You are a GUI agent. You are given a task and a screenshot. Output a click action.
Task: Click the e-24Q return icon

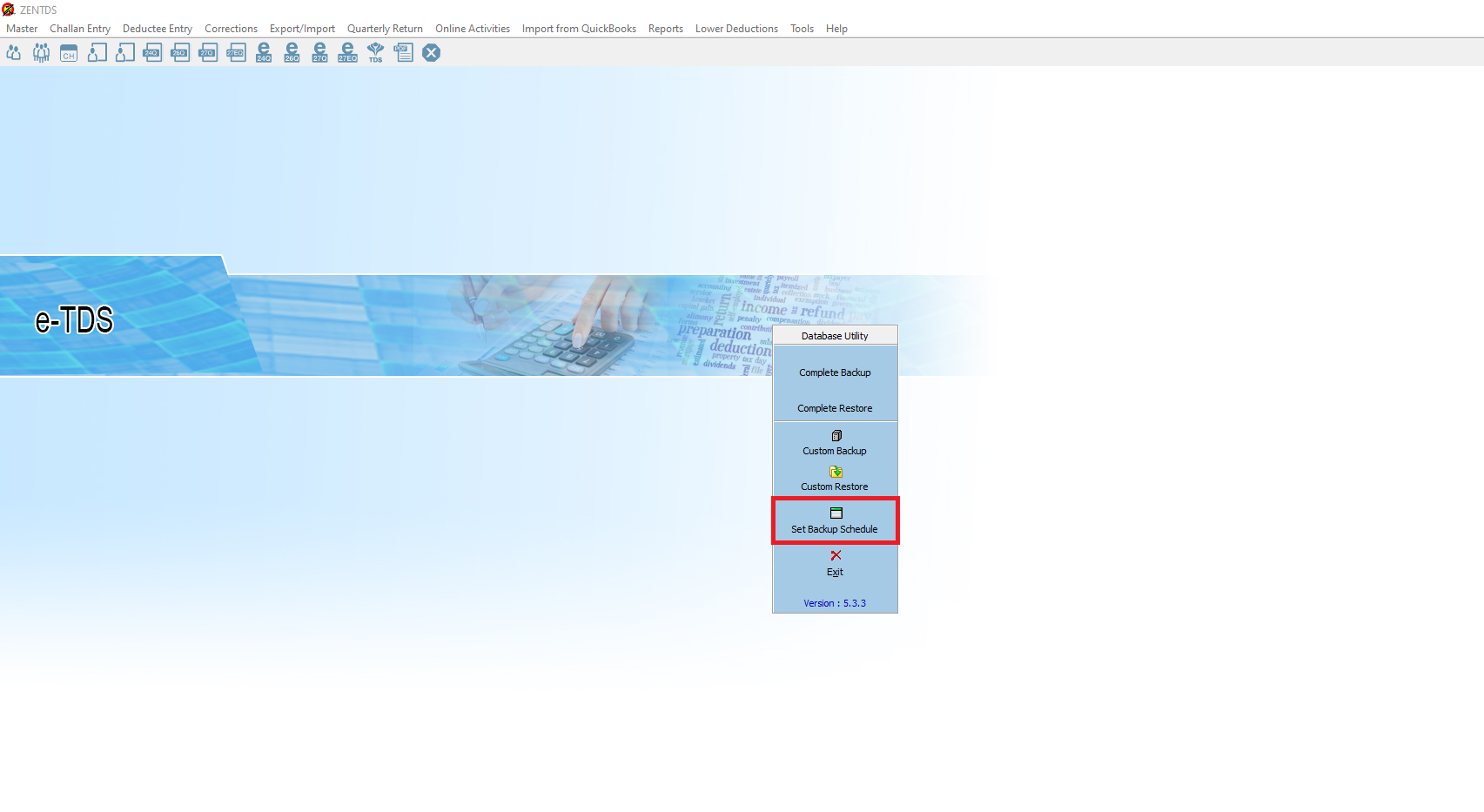264,53
